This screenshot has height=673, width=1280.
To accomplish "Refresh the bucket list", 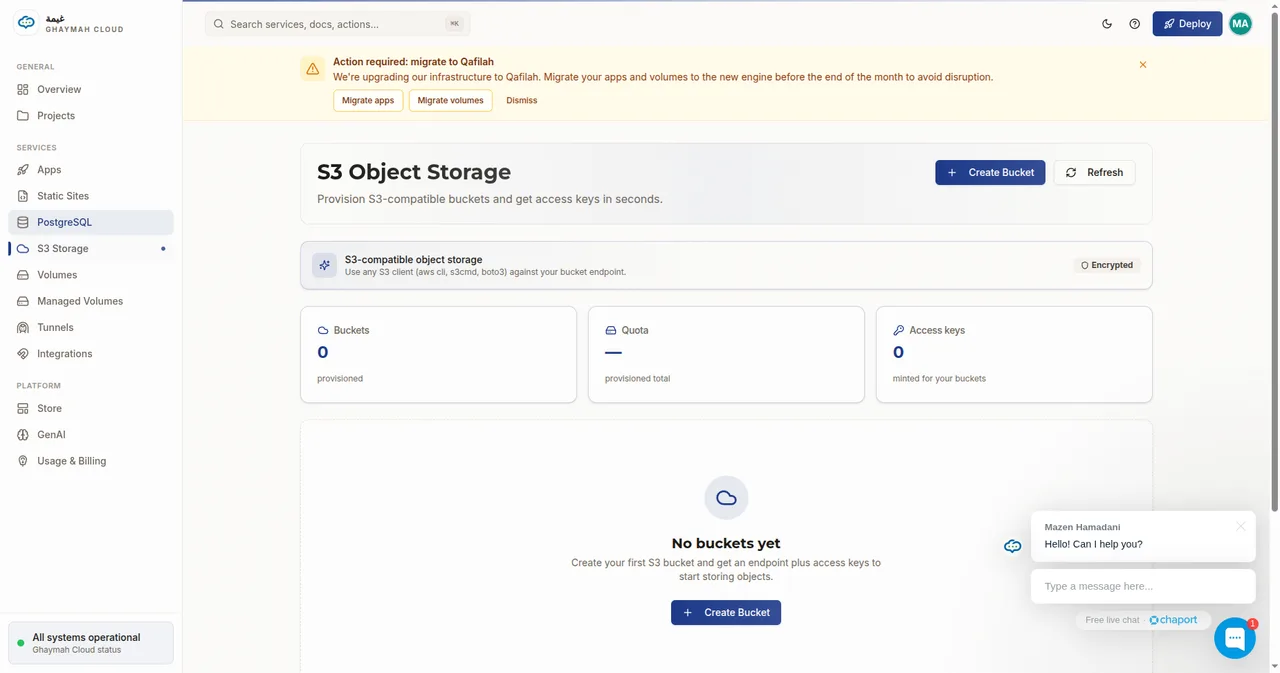I will pos(1094,172).
